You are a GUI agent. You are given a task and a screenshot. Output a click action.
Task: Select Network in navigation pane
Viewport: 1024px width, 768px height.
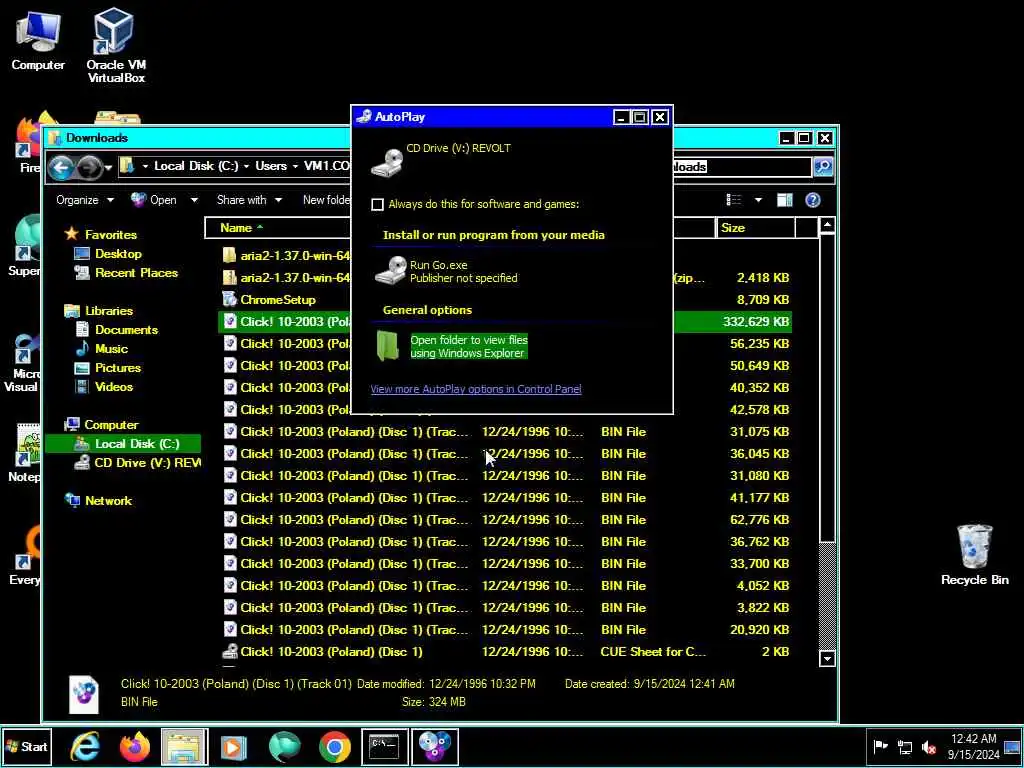(108, 501)
